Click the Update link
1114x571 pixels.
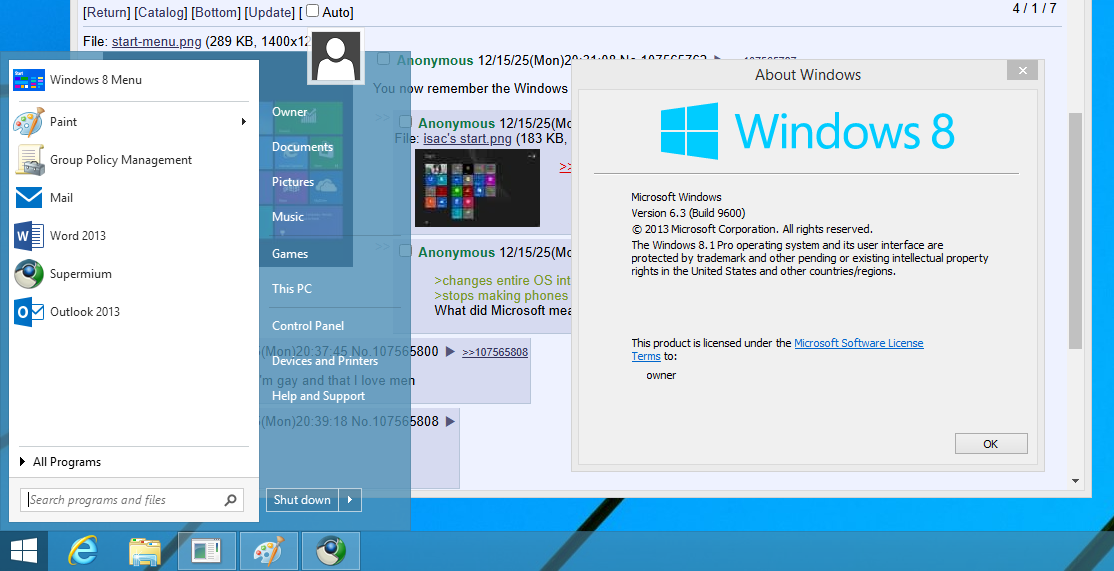[270, 12]
